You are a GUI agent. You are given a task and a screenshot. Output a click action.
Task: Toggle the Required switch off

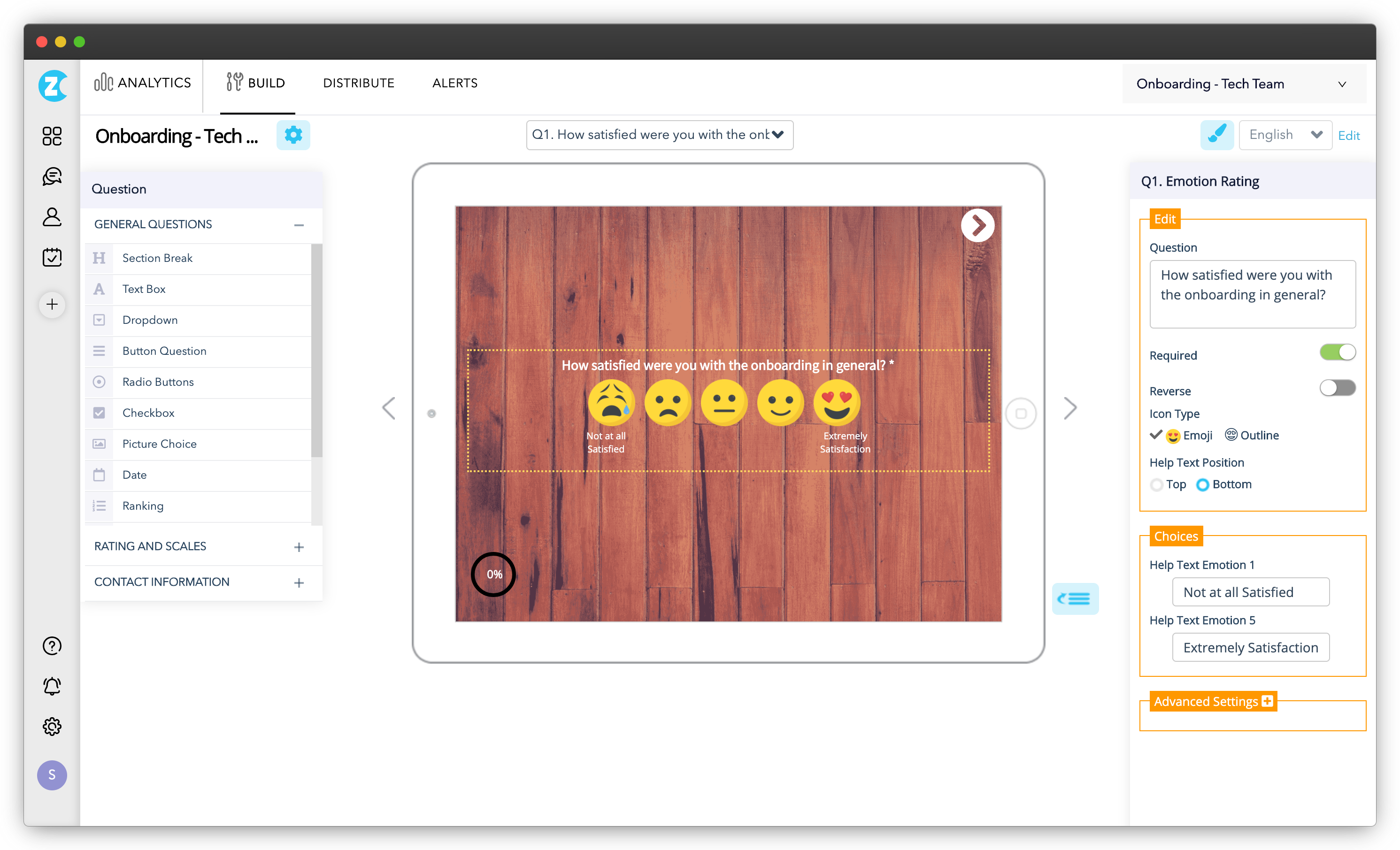pos(1338,352)
